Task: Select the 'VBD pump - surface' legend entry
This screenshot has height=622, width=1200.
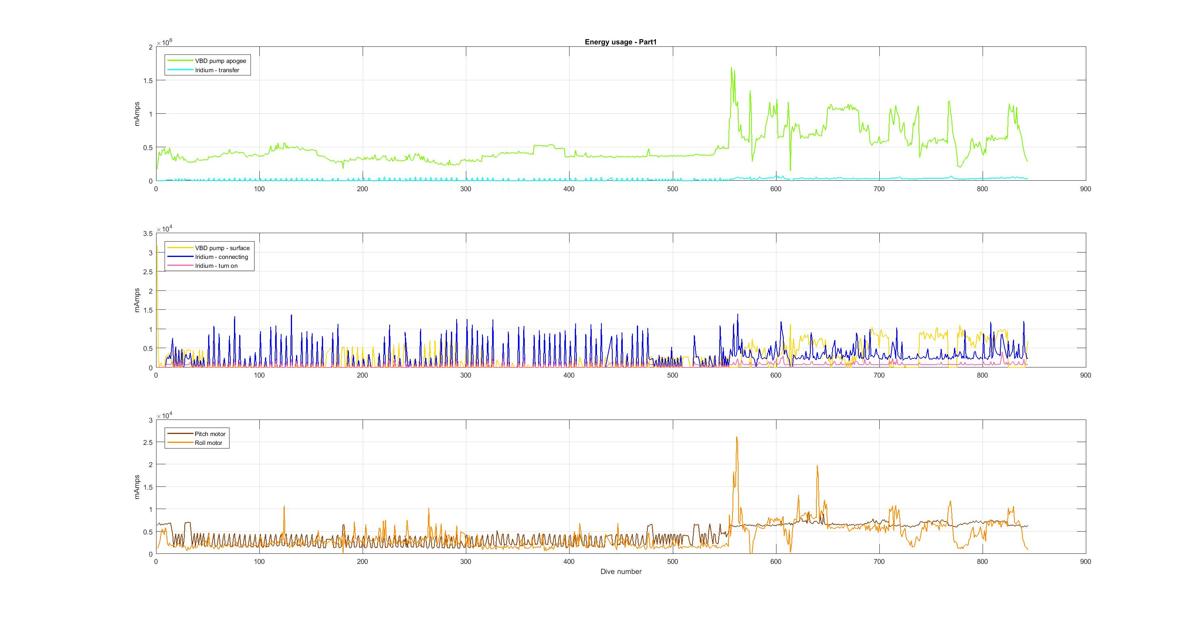Action: (221, 247)
